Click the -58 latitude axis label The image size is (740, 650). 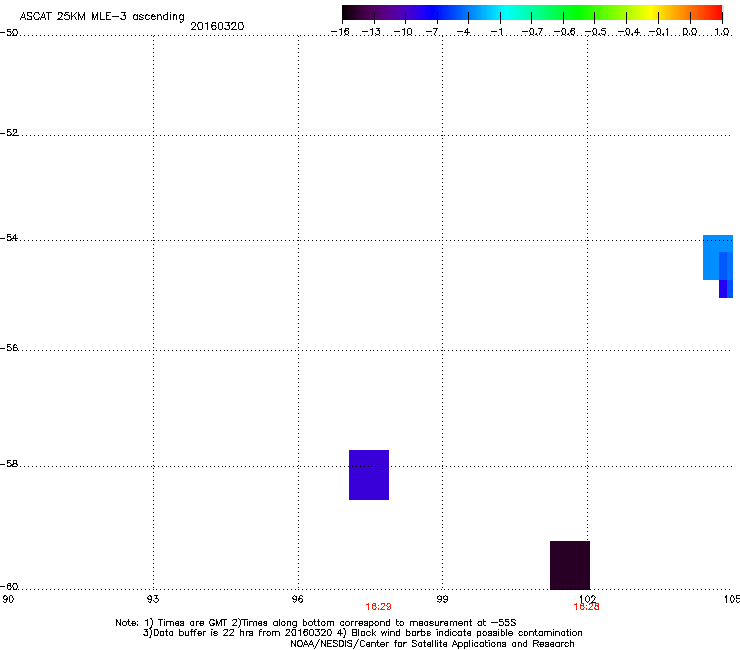tap(9, 464)
